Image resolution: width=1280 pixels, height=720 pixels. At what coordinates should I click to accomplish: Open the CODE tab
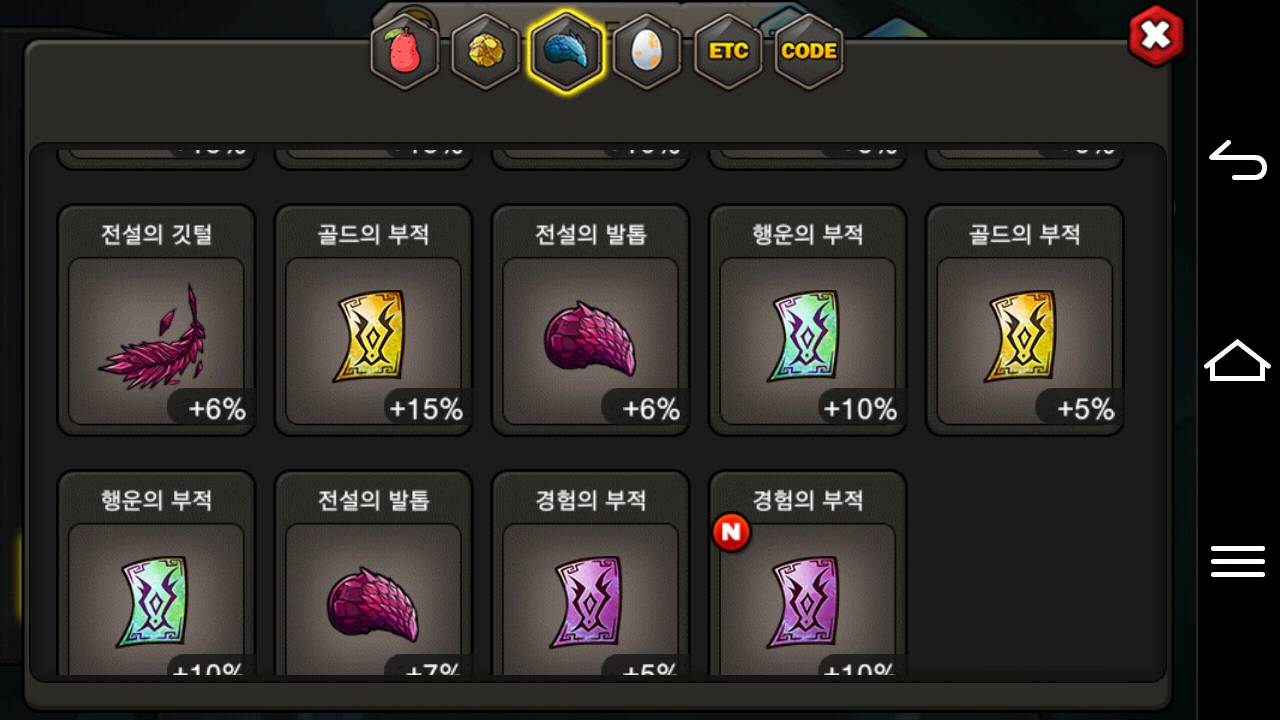(809, 52)
